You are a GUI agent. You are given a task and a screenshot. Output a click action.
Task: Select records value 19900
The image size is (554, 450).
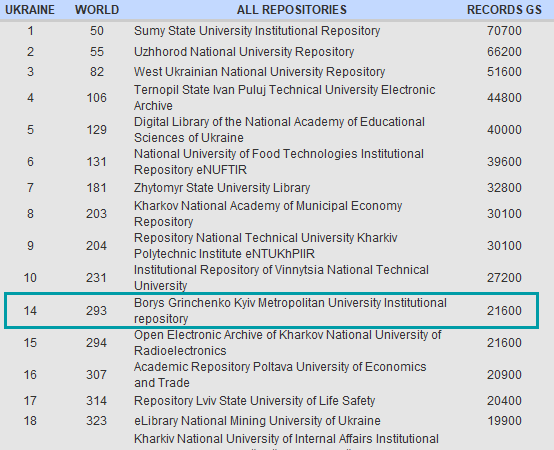click(x=504, y=421)
